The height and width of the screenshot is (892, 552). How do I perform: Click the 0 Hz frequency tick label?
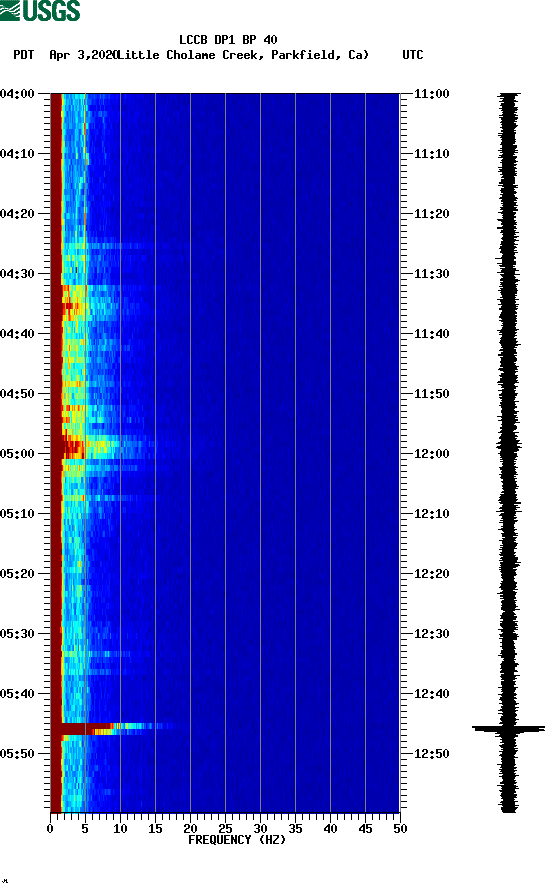point(50,829)
